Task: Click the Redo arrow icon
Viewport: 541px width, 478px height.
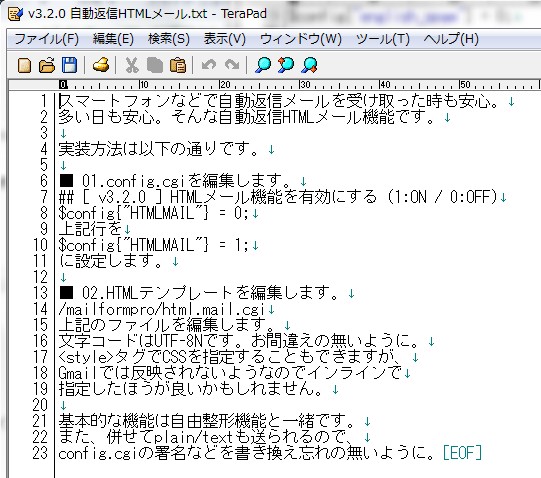Action: tap(232, 65)
